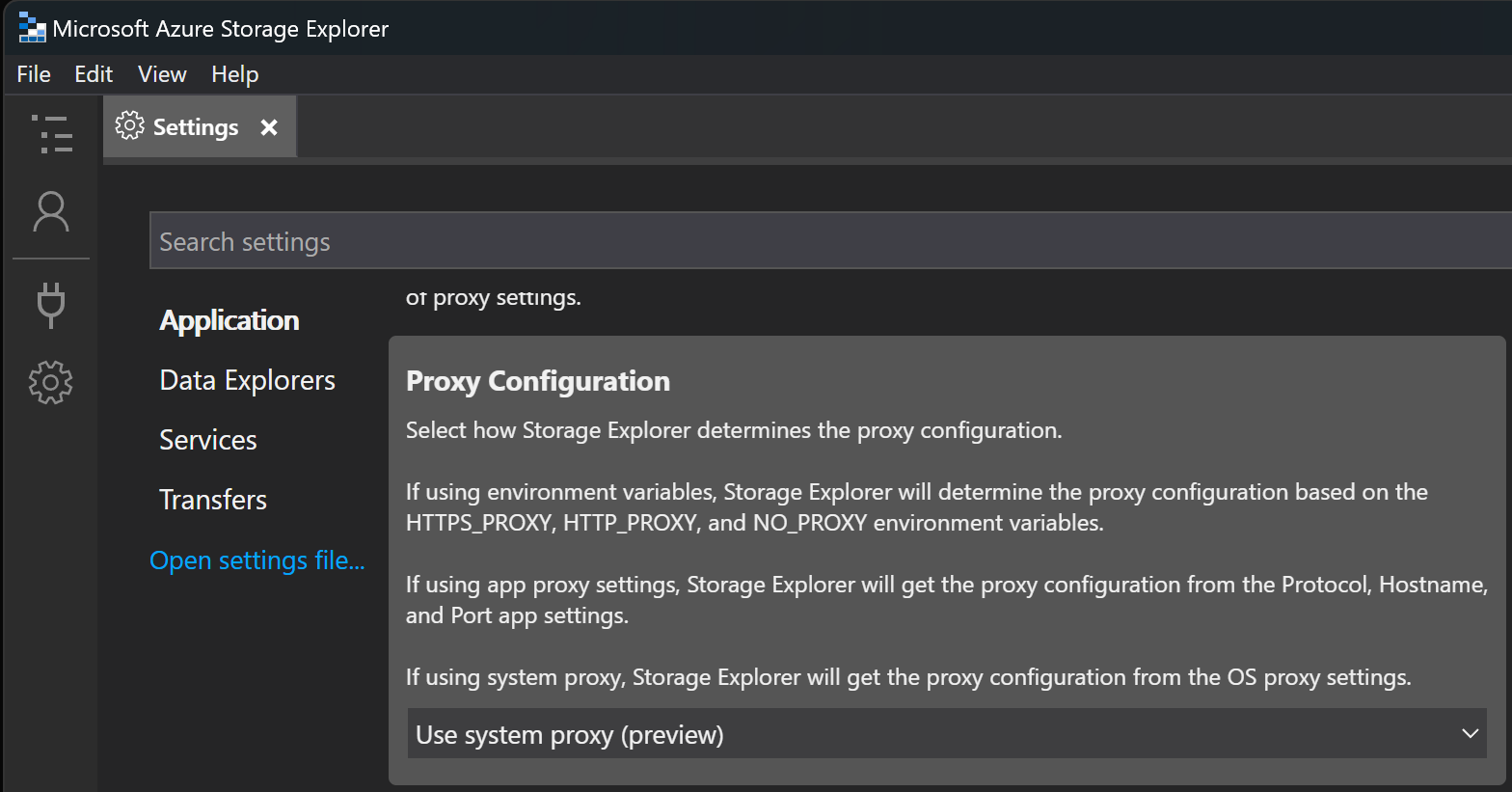The width and height of the screenshot is (1512, 792).
Task: Open the Help menu
Action: [235, 74]
